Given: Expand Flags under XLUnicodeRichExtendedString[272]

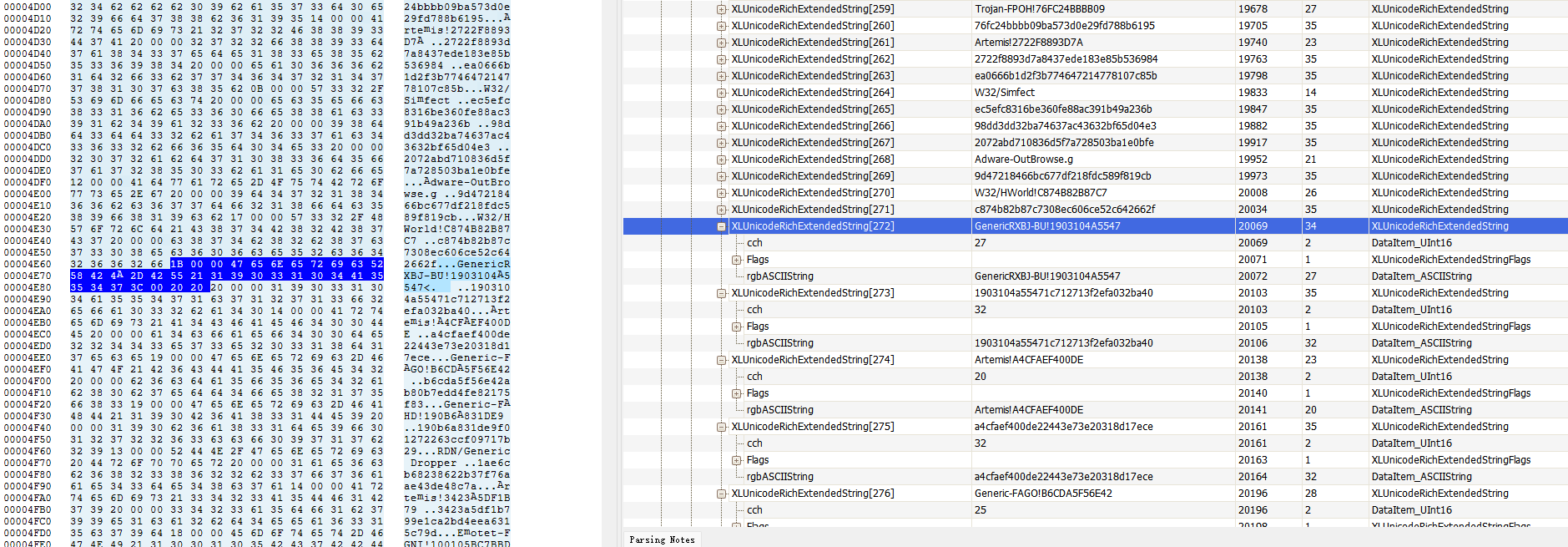Looking at the screenshot, I should (x=736, y=260).
